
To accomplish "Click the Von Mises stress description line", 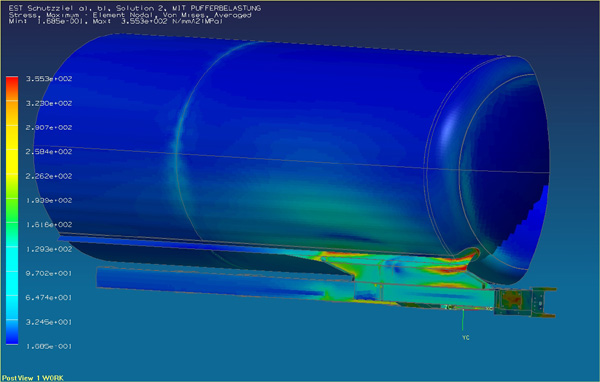I will (130, 15).
